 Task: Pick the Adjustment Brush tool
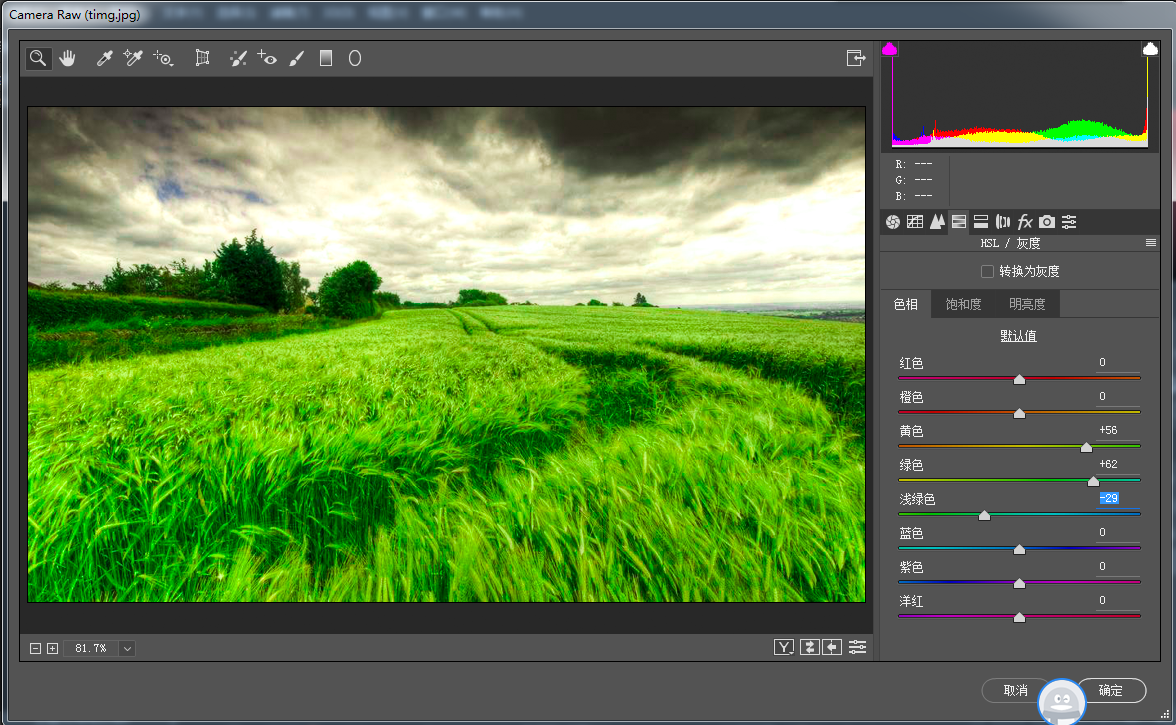[297, 58]
